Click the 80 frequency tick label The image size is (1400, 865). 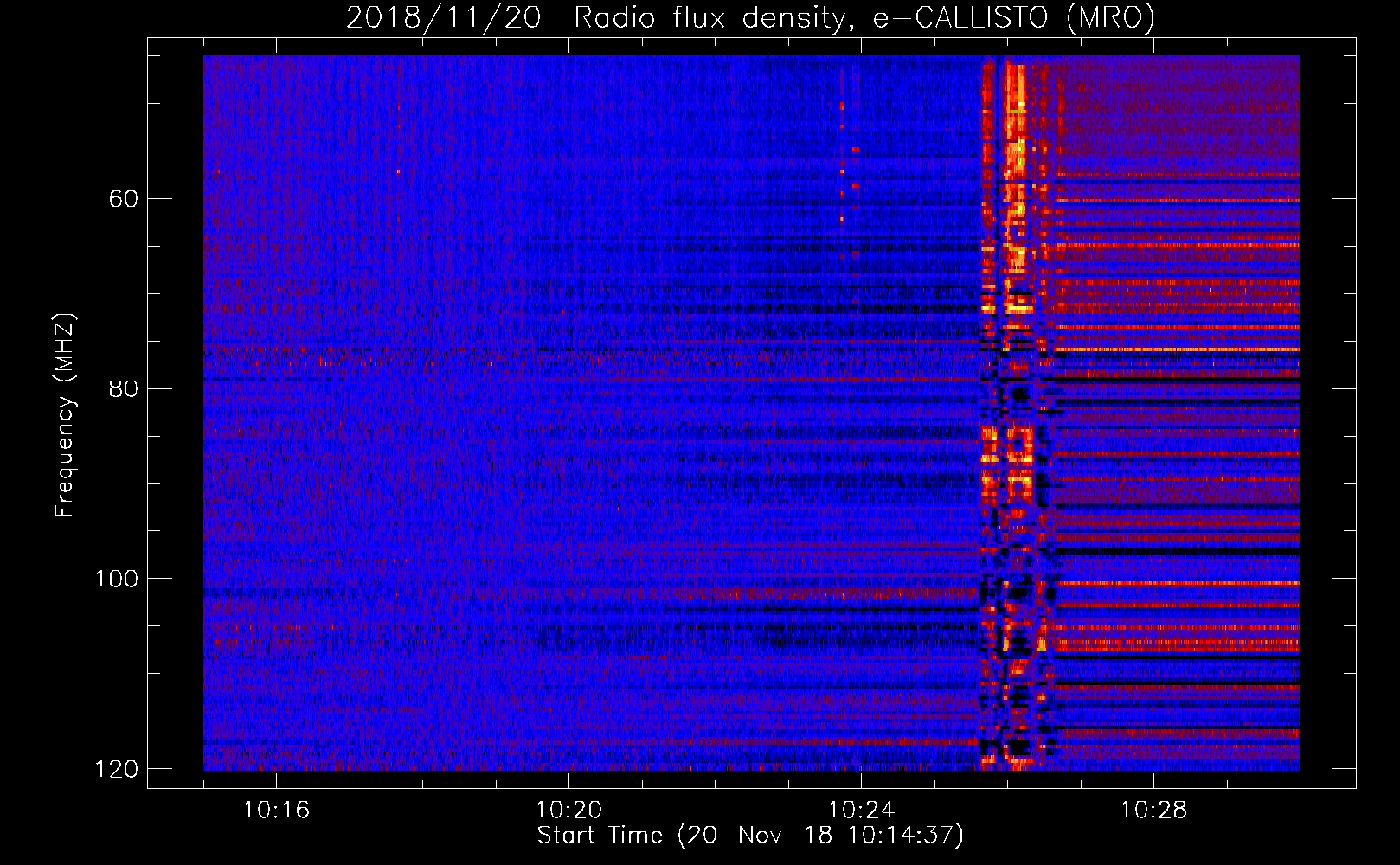click(124, 388)
